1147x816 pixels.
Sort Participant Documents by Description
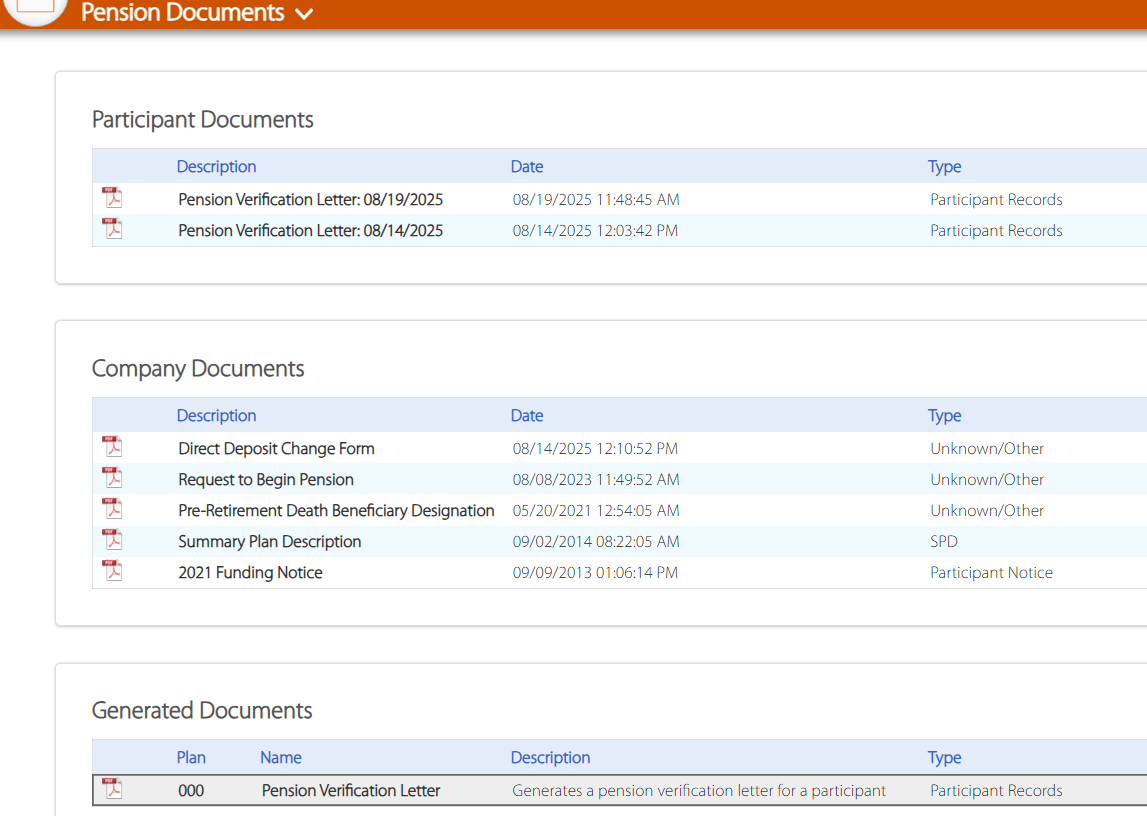(217, 167)
